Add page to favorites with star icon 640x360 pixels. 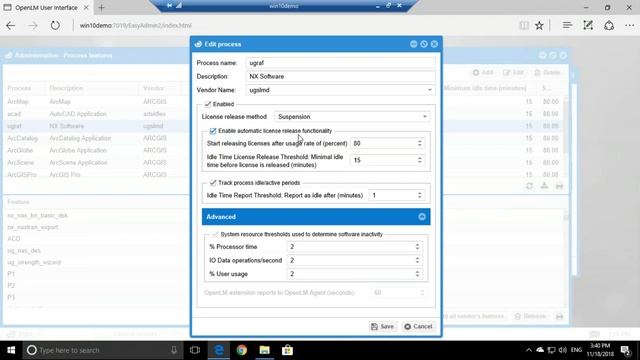click(539, 25)
